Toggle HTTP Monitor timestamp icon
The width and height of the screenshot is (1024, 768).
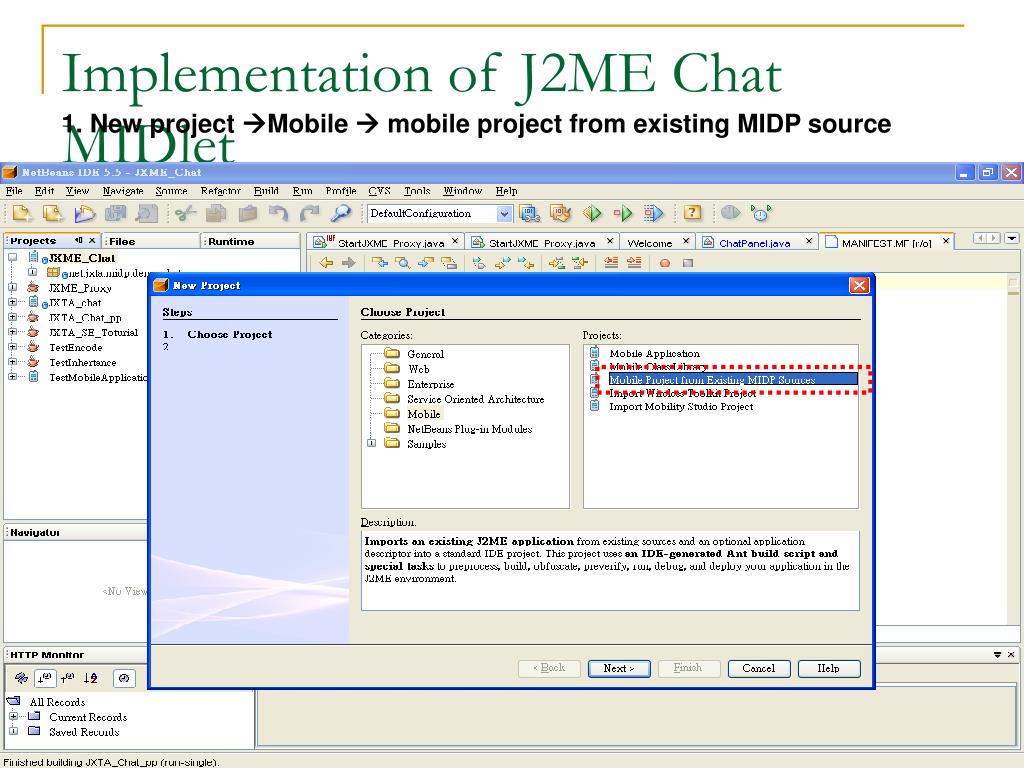[x=123, y=679]
